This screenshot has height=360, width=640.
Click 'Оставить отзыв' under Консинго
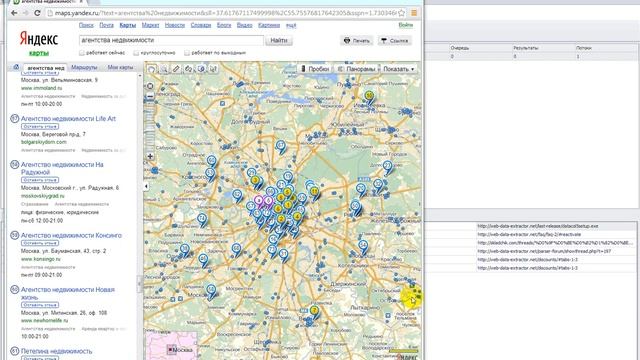click(x=40, y=243)
